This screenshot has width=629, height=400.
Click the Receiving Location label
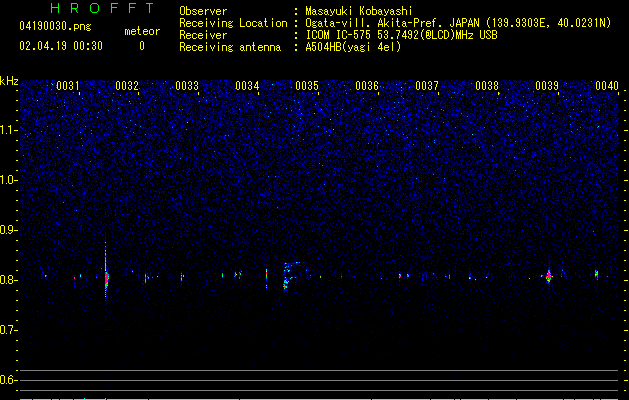pyautogui.click(x=233, y=23)
